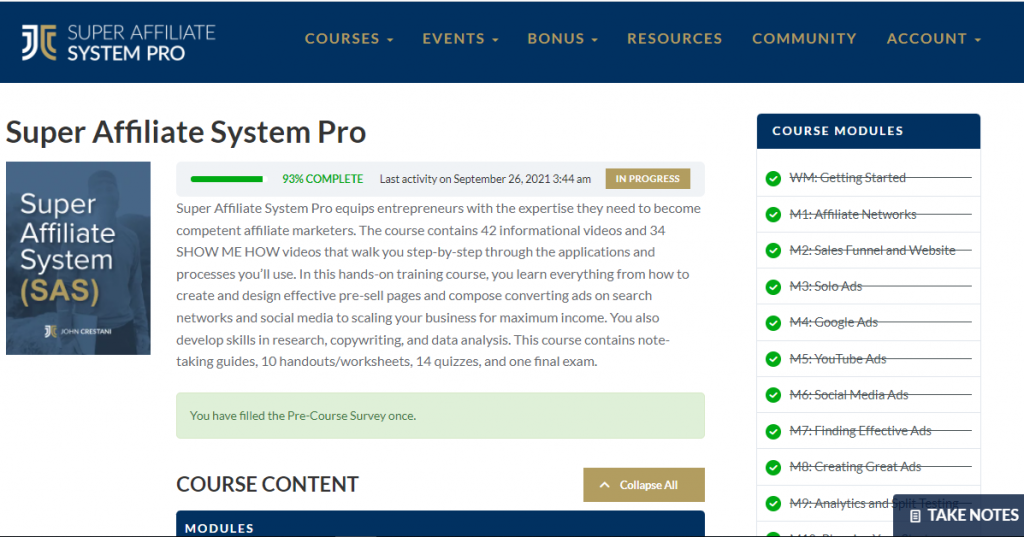This screenshot has height=537, width=1024.
Task: Click the Pre-Course Survey notice box
Action: coord(440,415)
